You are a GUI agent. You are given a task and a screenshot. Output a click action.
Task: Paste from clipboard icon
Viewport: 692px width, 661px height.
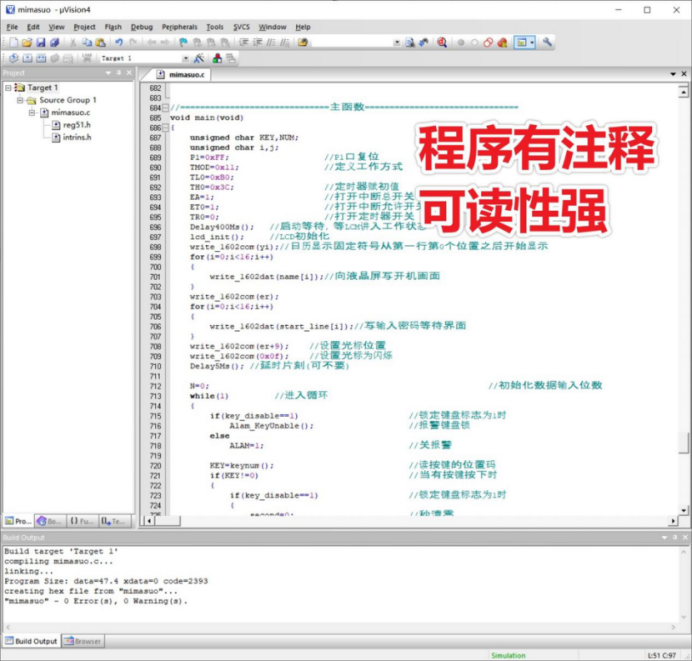101,42
